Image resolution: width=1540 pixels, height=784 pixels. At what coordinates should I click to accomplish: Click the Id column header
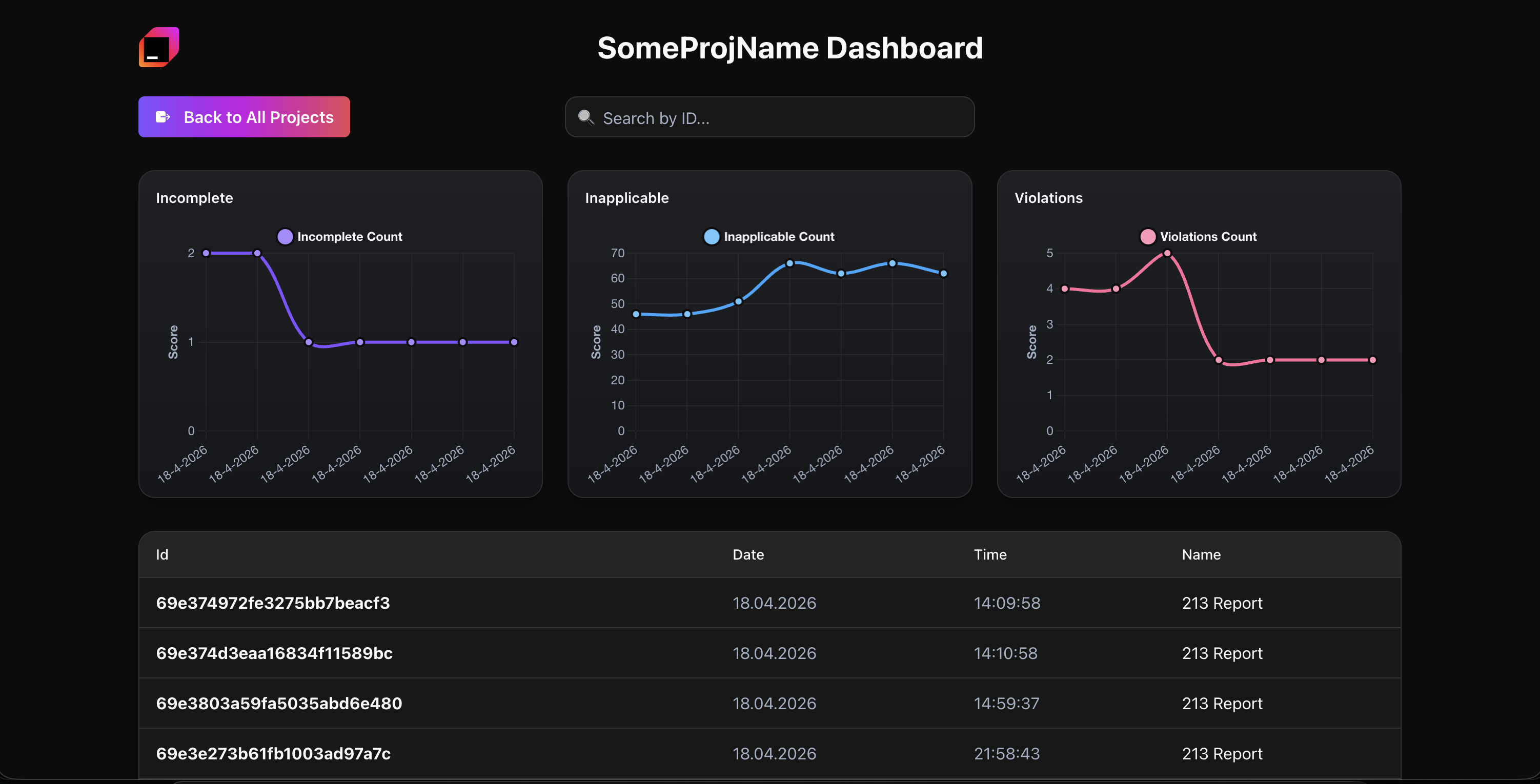162,554
